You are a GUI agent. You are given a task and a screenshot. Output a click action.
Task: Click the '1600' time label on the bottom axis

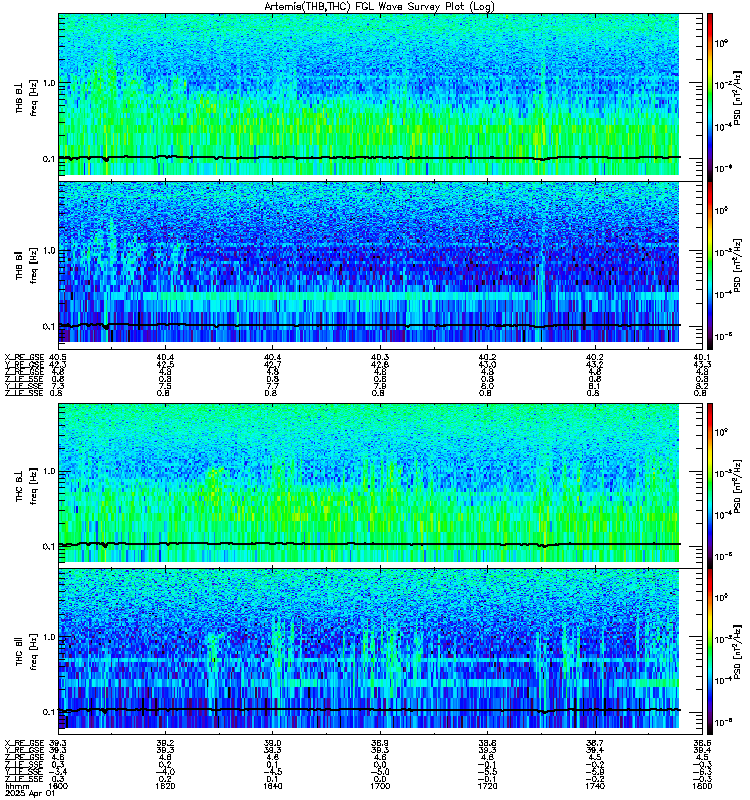click(x=58, y=786)
